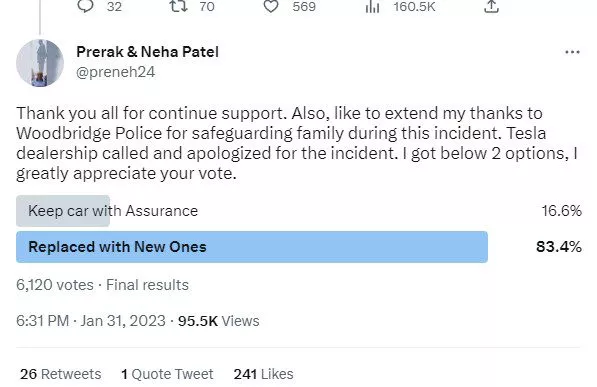The height and width of the screenshot is (387, 597).
Task: View the 95.5K Views count
Action: tap(219, 321)
